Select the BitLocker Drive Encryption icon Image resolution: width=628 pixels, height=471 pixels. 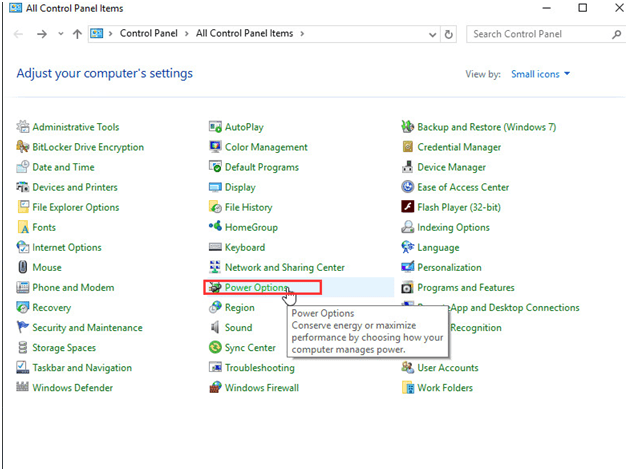pos(24,147)
